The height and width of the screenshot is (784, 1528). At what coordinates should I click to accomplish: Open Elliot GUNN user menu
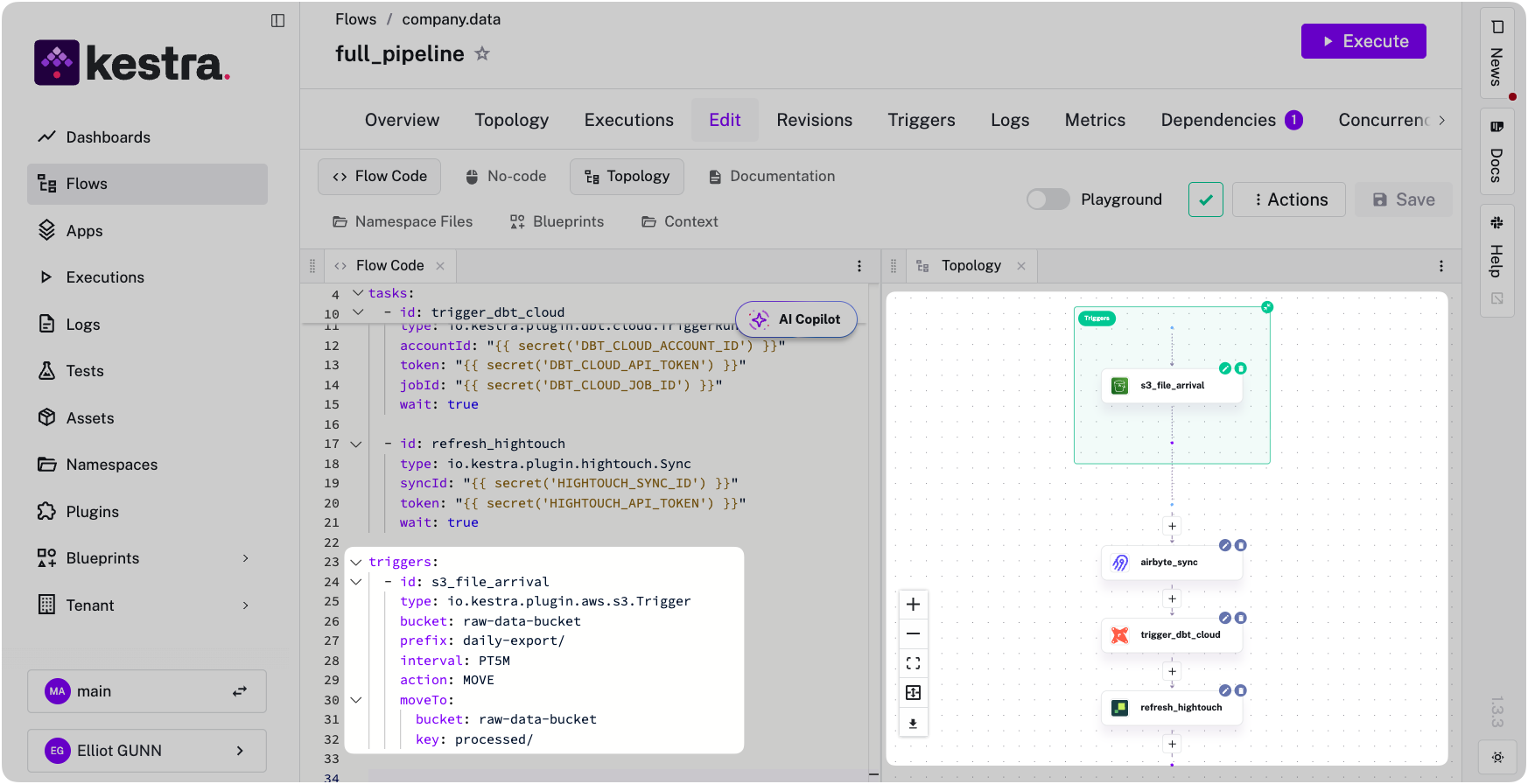pyautogui.click(x=147, y=751)
